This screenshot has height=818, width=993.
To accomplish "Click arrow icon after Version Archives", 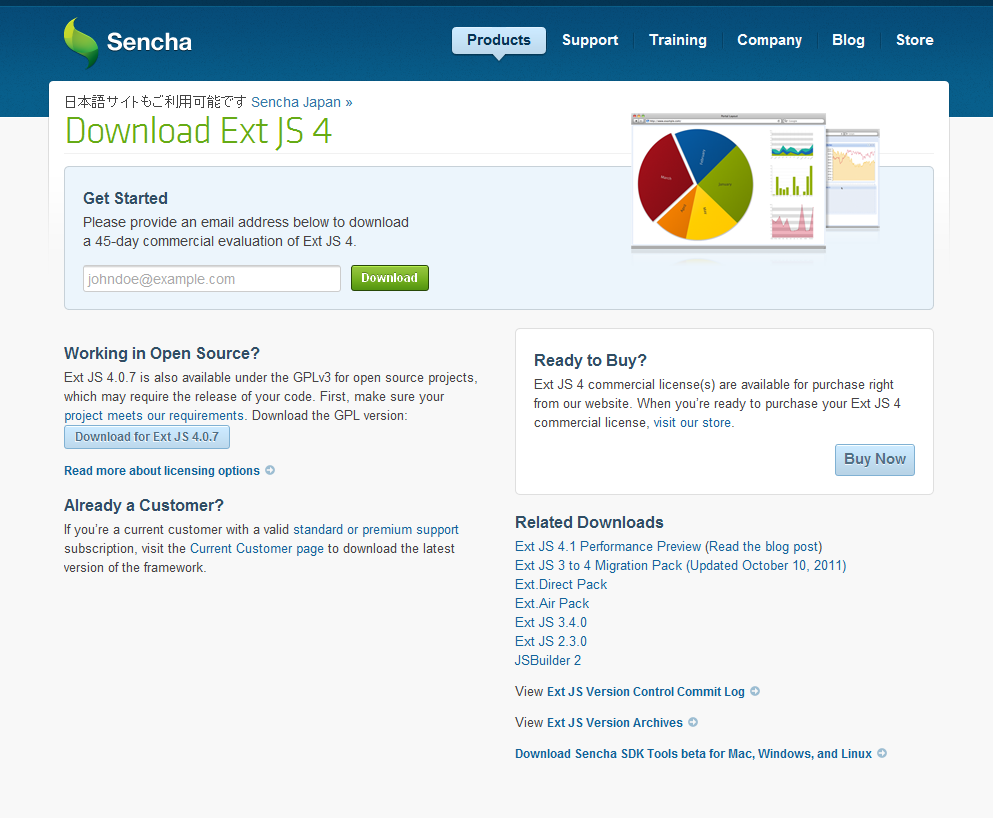I will [x=693, y=723].
